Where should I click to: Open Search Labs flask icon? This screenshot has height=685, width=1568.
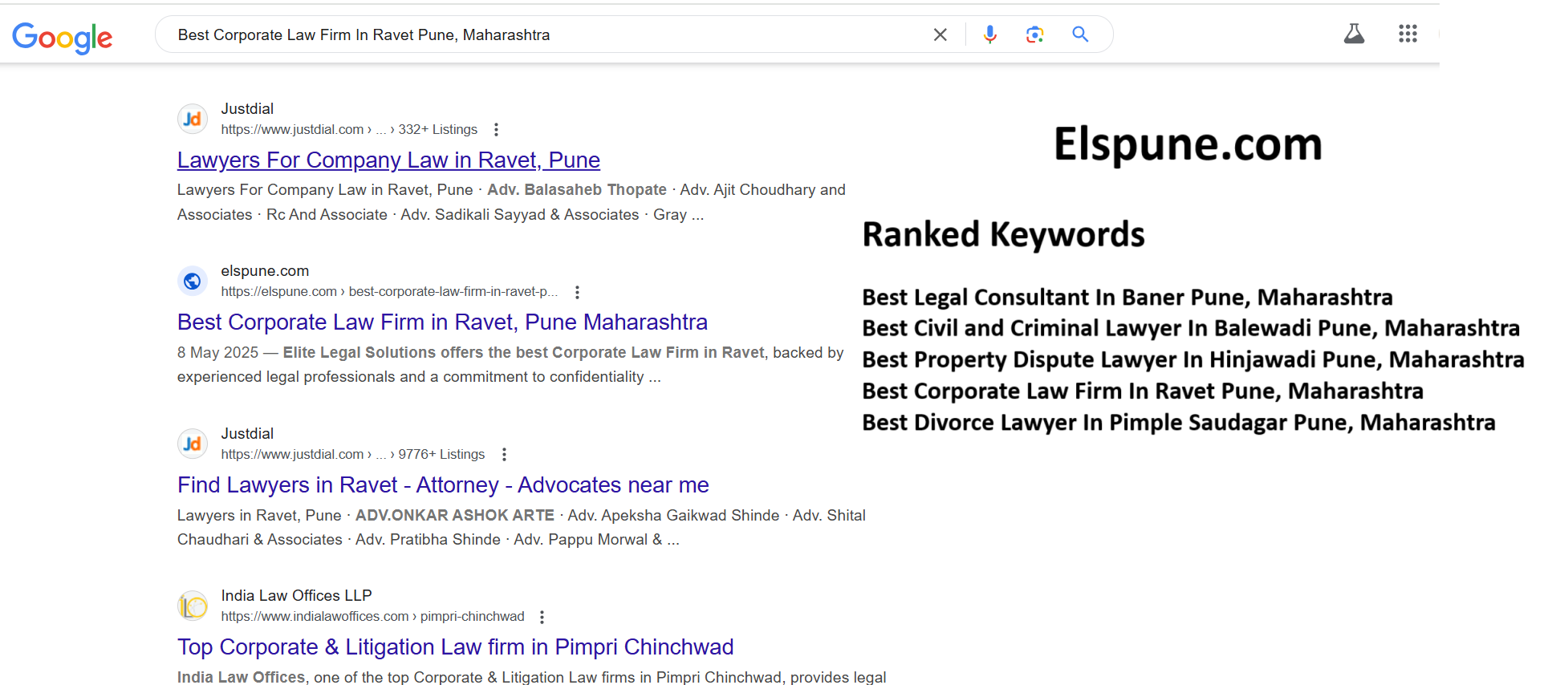(1354, 34)
